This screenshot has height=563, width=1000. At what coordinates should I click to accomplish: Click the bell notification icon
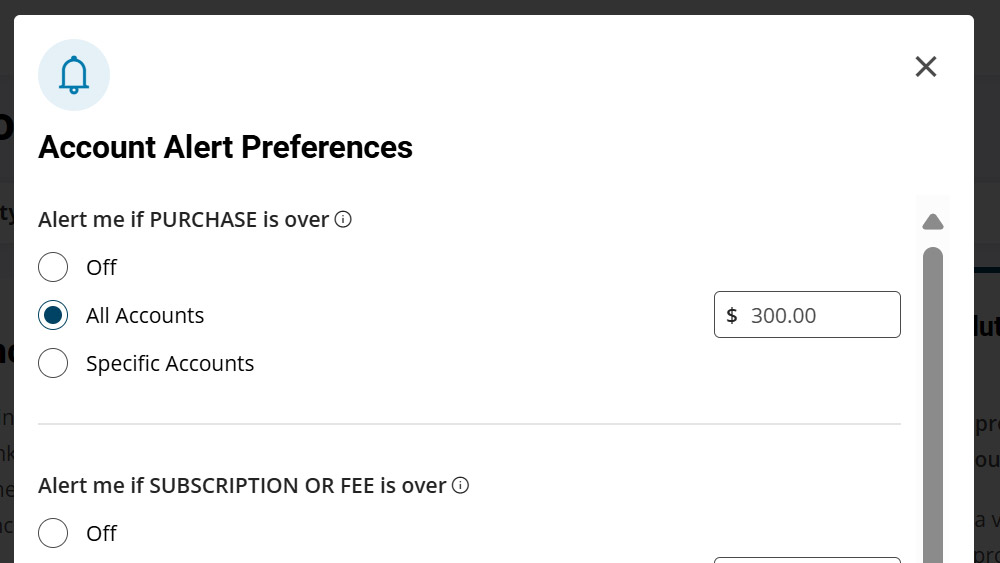pos(74,75)
